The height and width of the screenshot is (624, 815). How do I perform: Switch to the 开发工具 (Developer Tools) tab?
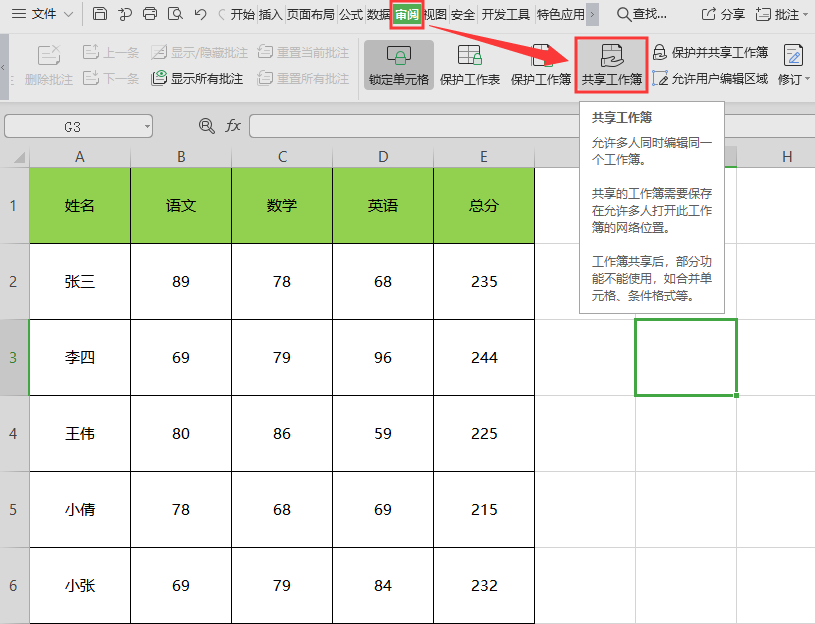click(x=505, y=15)
